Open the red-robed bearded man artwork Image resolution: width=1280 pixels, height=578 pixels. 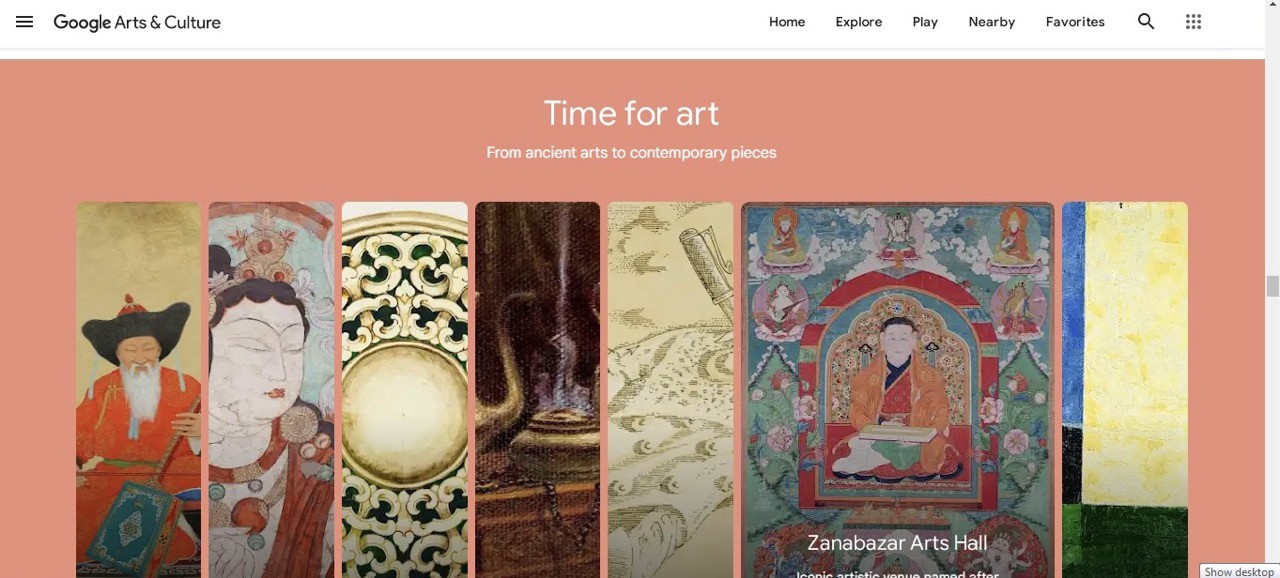click(x=139, y=390)
